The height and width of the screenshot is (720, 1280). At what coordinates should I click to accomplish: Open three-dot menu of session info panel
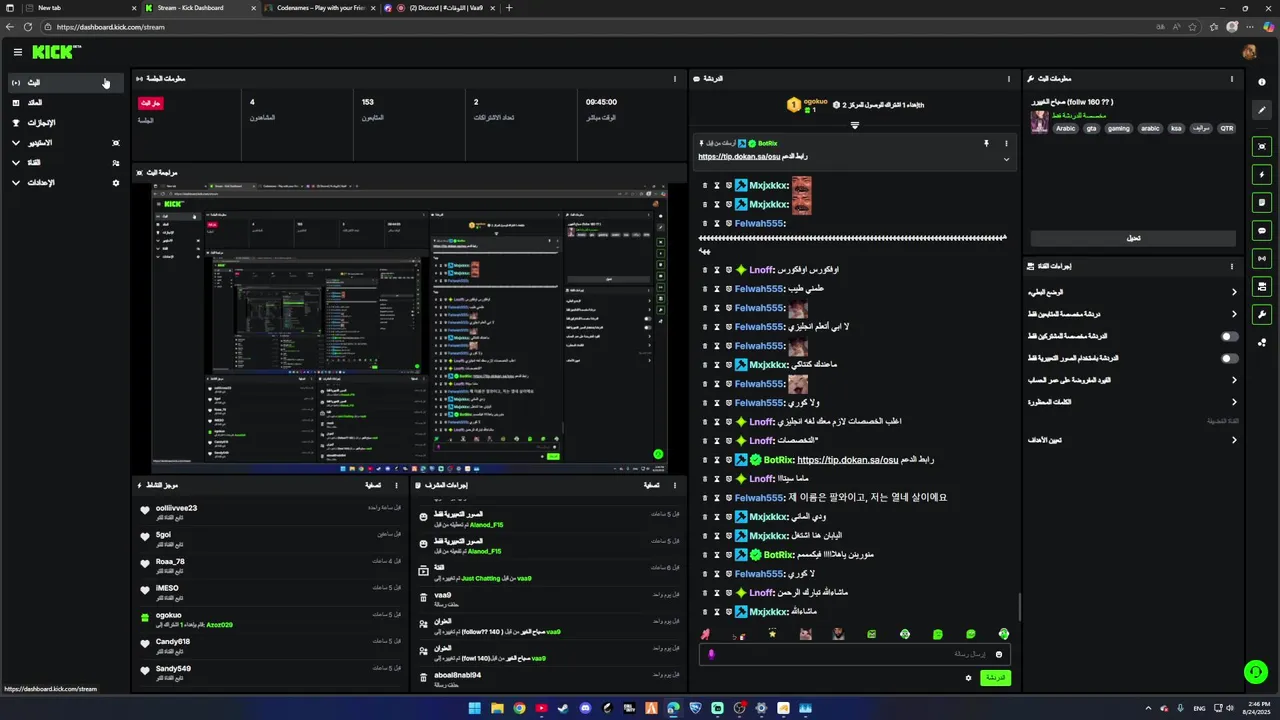tap(675, 78)
